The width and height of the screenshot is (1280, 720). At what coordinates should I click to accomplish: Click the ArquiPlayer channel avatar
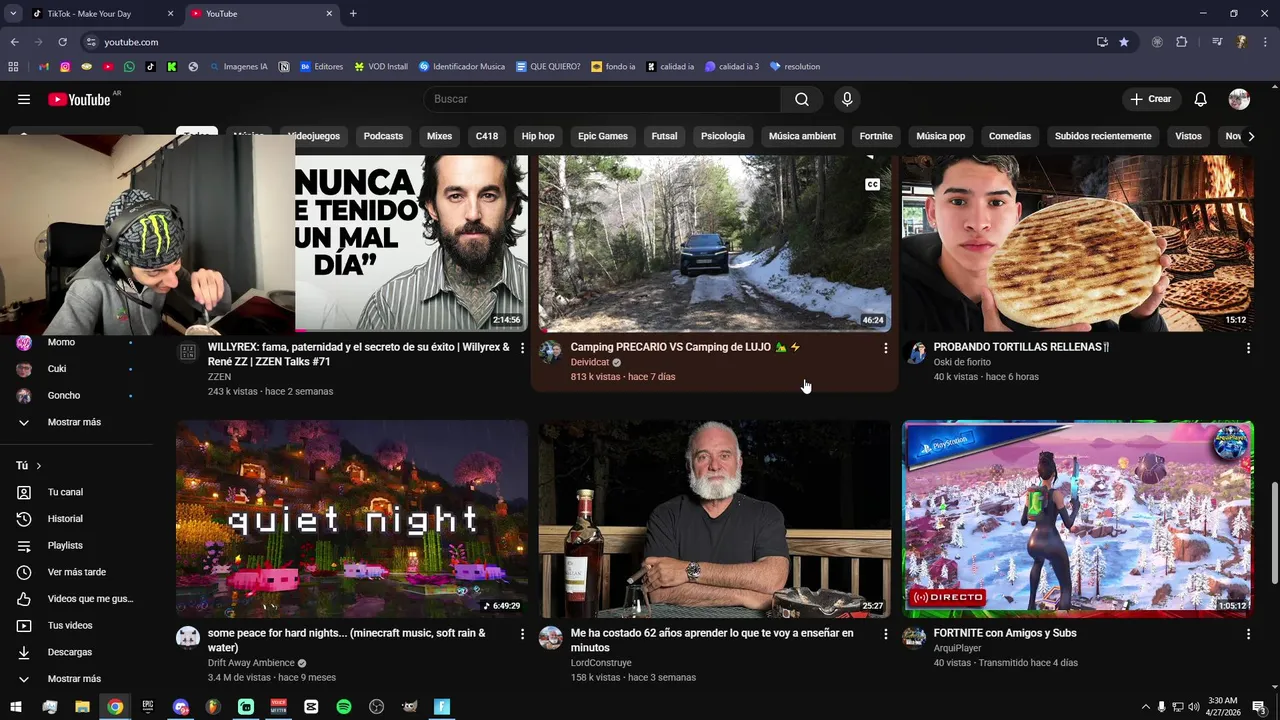(x=914, y=638)
